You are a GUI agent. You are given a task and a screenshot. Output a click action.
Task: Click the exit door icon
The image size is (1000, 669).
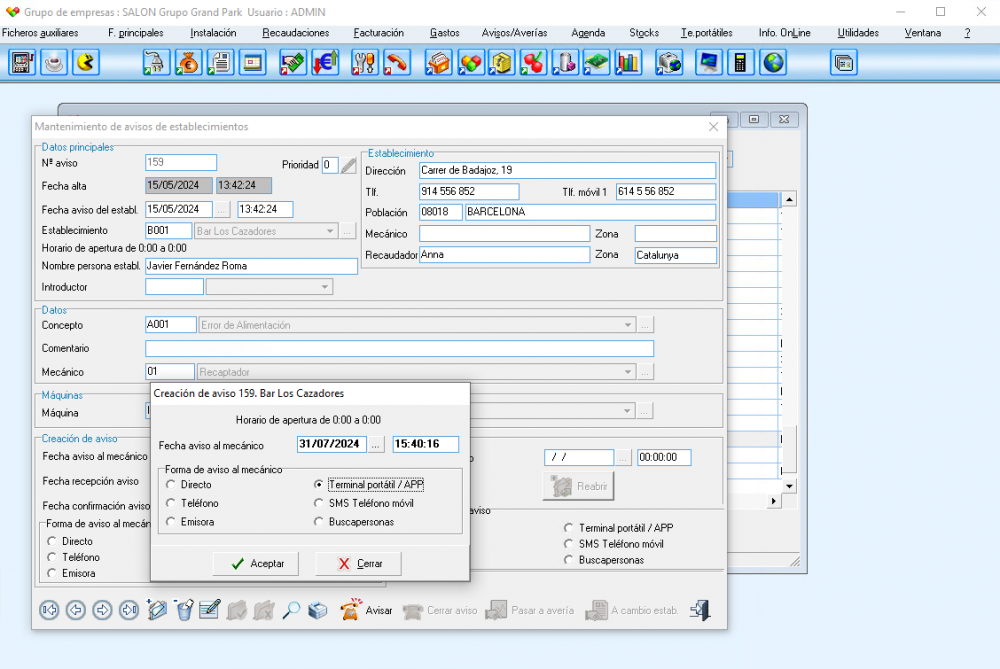click(x=700, y=610)
